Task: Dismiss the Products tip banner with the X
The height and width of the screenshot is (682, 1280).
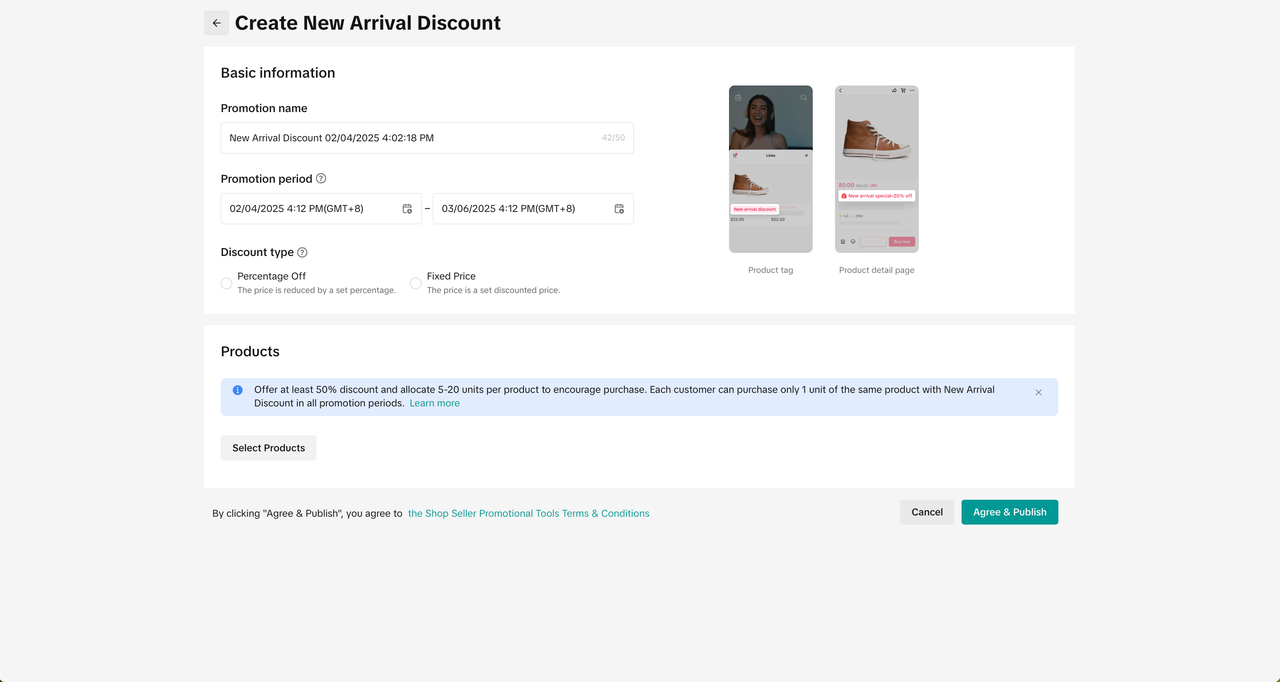Action: tap(1038, 392)
